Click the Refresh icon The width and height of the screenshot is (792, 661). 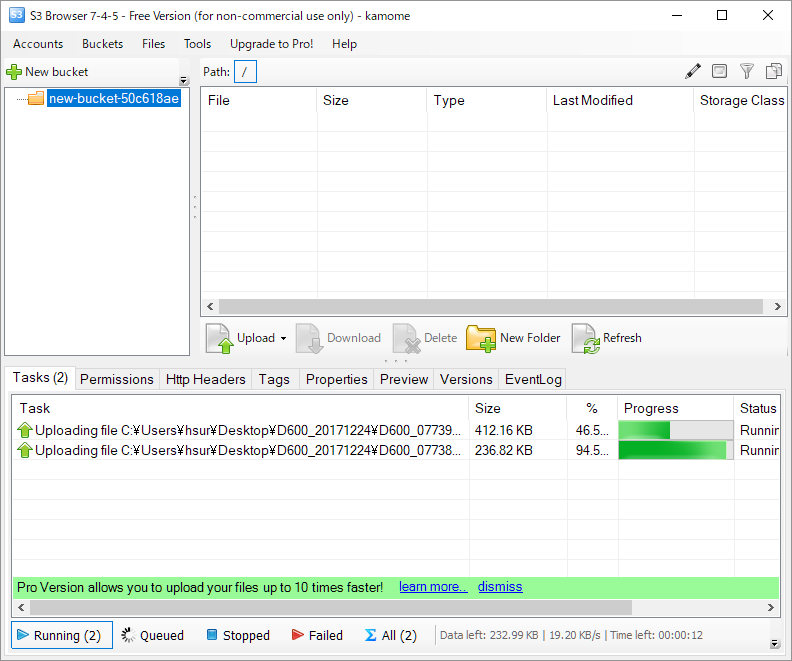[x=586, y=338]
